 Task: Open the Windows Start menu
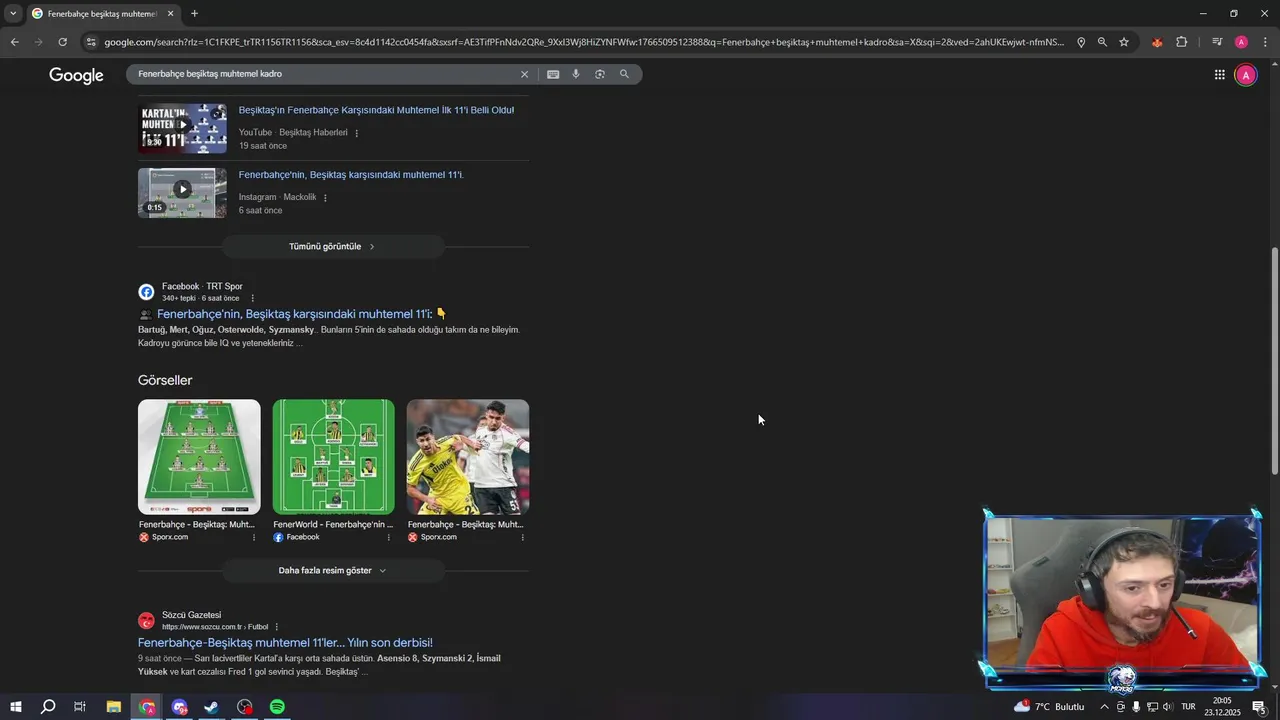point(16,707)
